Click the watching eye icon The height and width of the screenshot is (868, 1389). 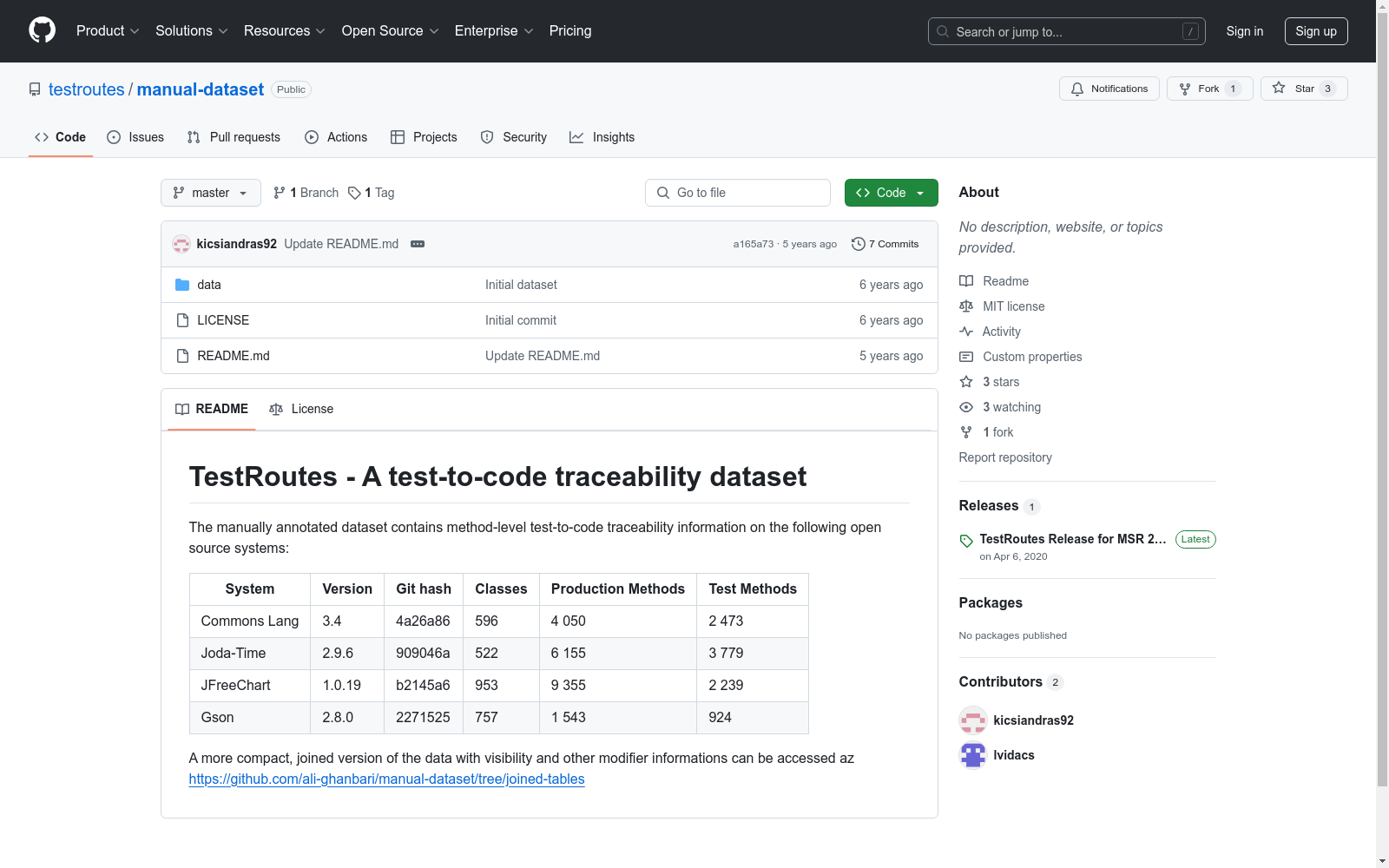coord(966,407)
